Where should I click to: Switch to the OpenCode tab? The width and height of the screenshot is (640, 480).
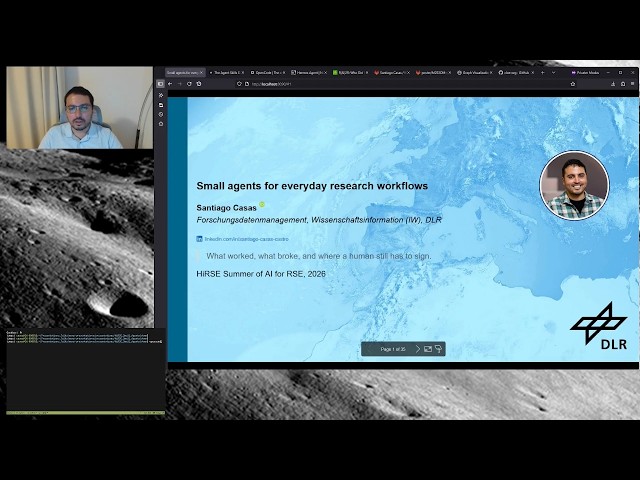(x=268, y=73)
